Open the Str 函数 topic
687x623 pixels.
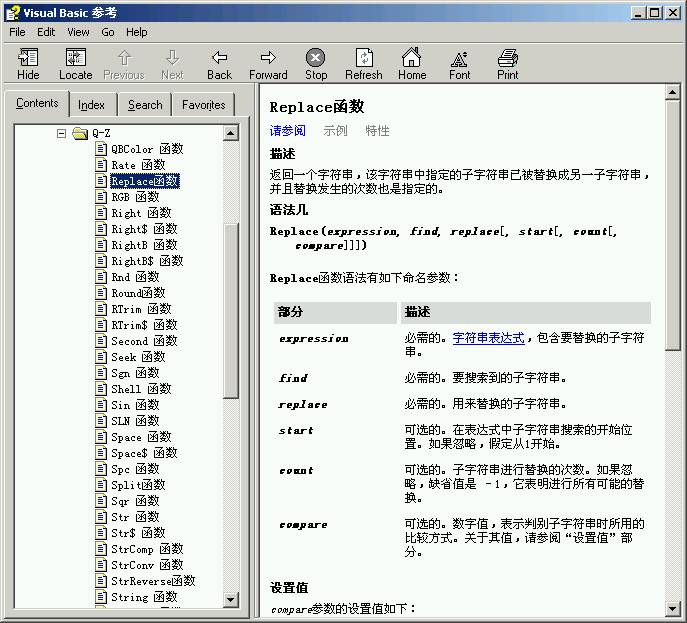point(135,517)
